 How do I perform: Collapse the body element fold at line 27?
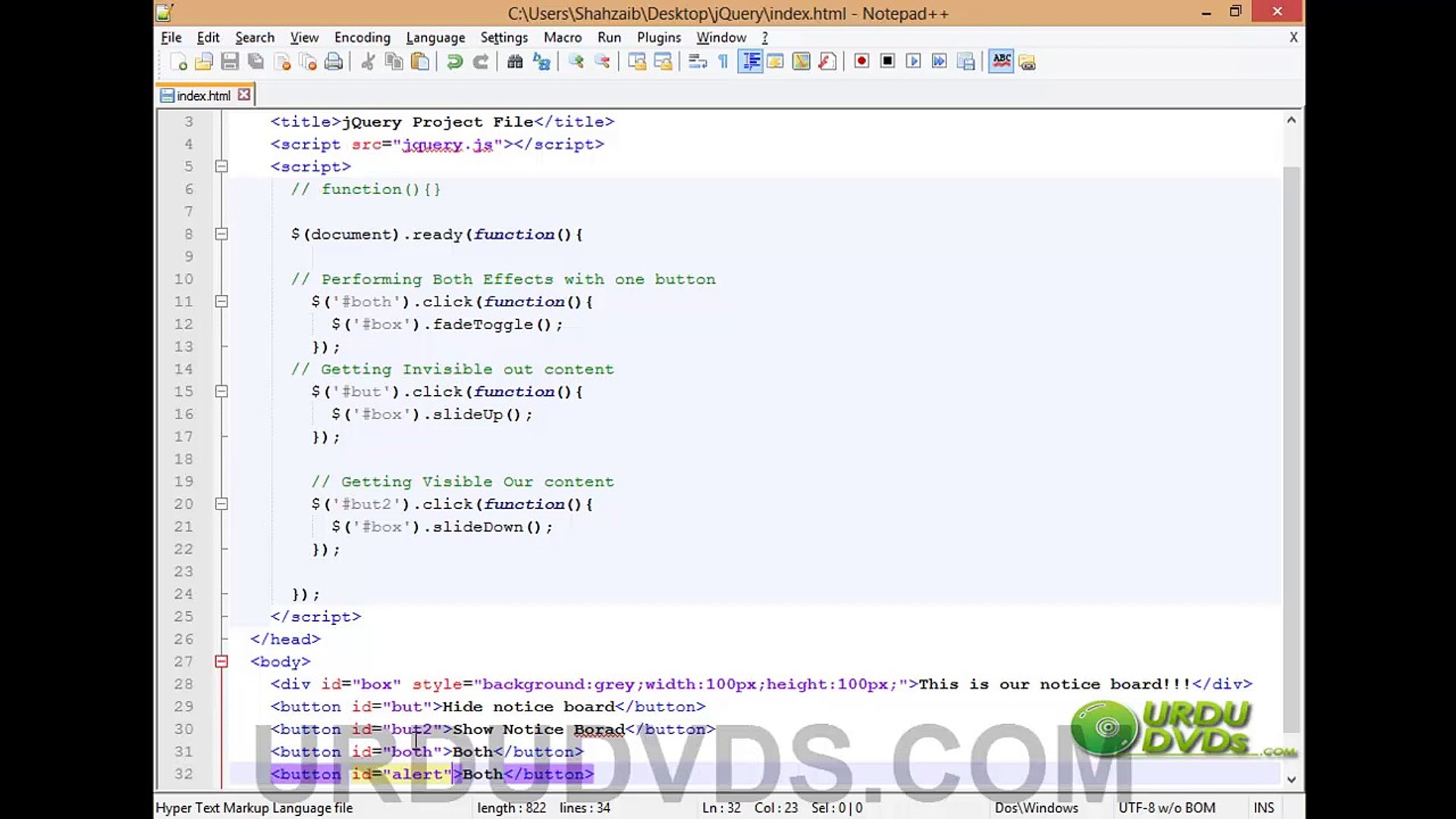(x=221, y=661)
